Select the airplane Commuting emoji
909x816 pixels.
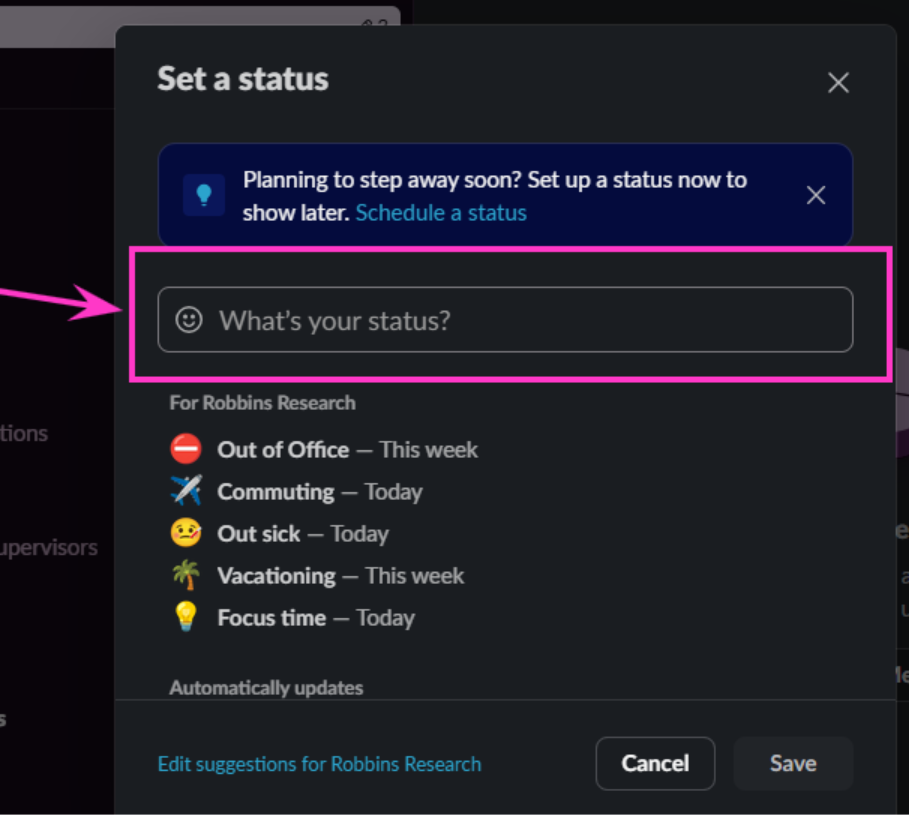pos(186,491)
